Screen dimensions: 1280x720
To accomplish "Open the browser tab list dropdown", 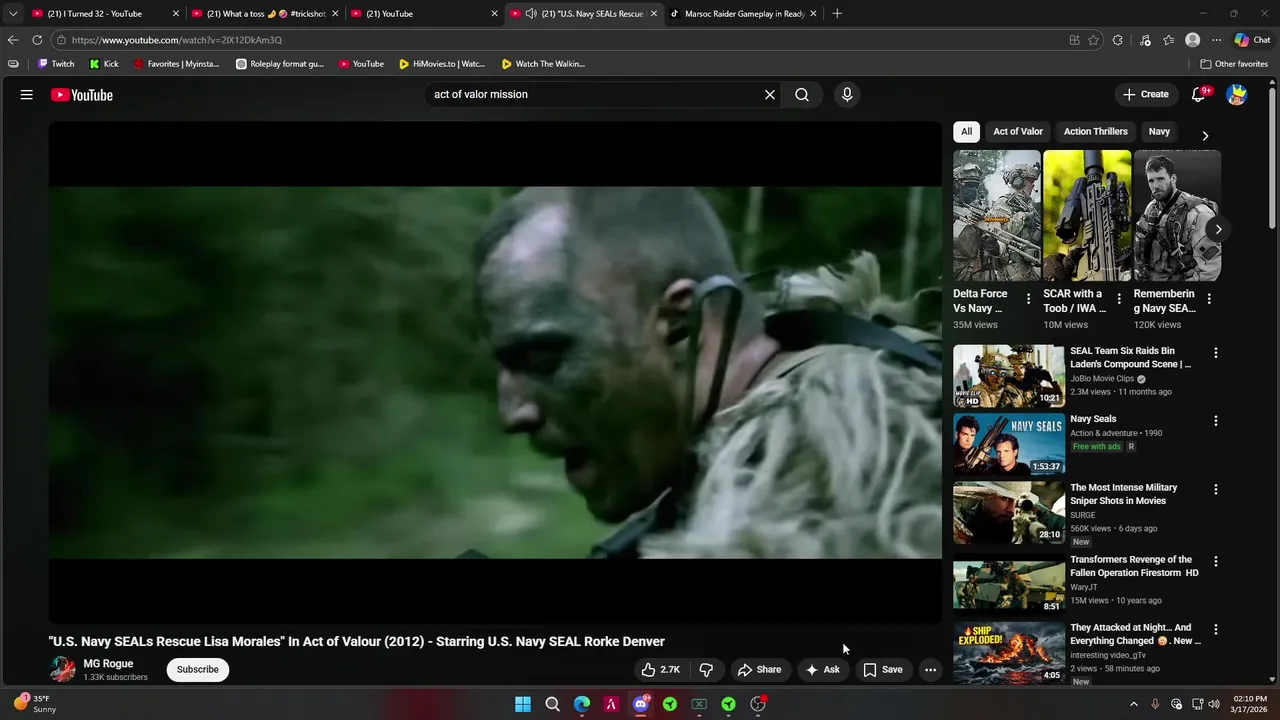I will click(x=13, y=14).
